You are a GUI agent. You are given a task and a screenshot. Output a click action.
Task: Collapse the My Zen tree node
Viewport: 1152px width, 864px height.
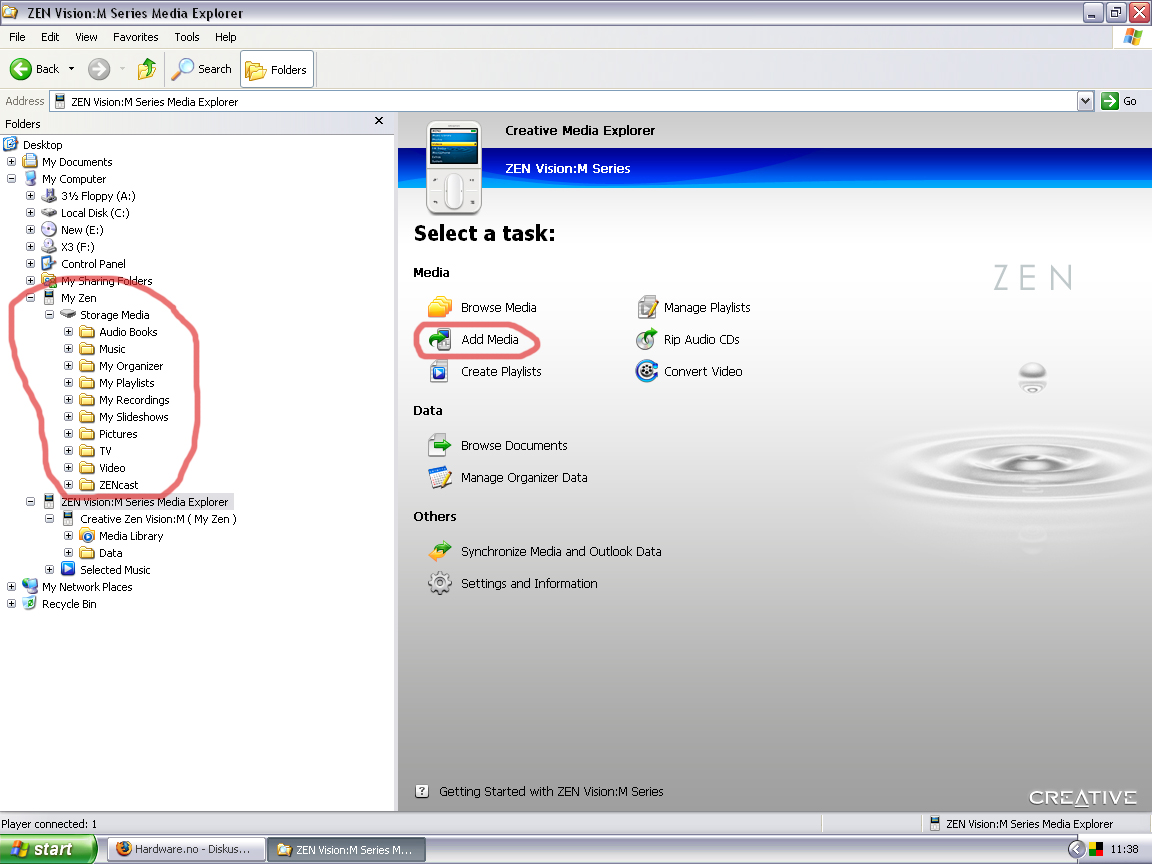click(30, 298)
